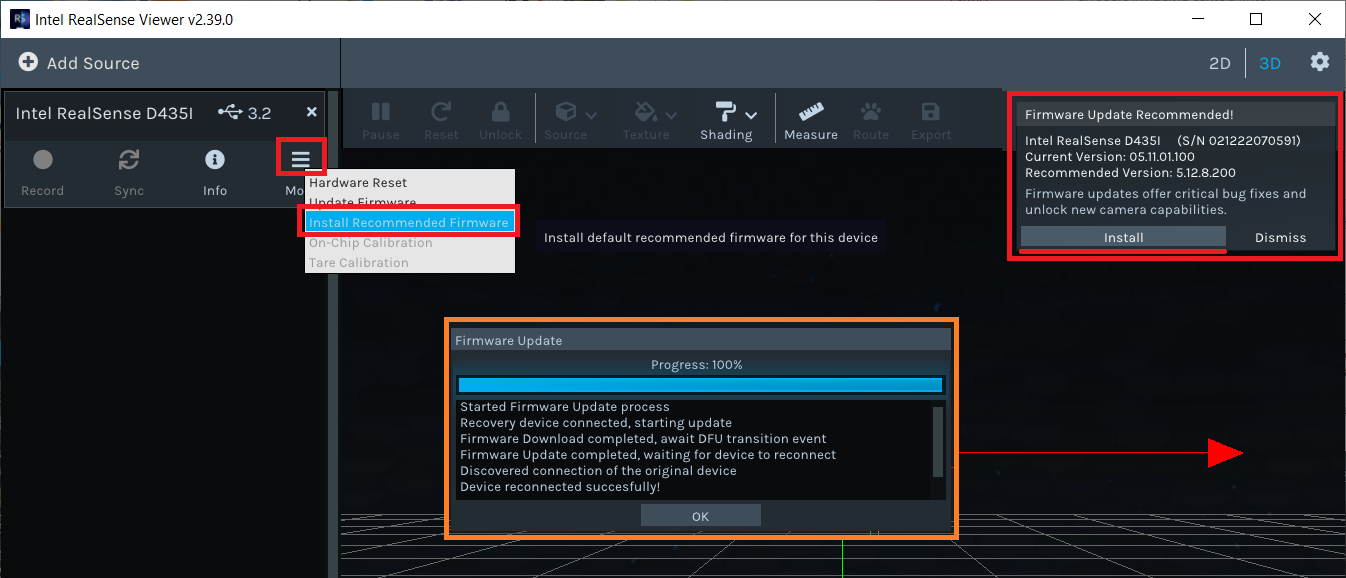Open the device Info icon

(x=215, y=160)
